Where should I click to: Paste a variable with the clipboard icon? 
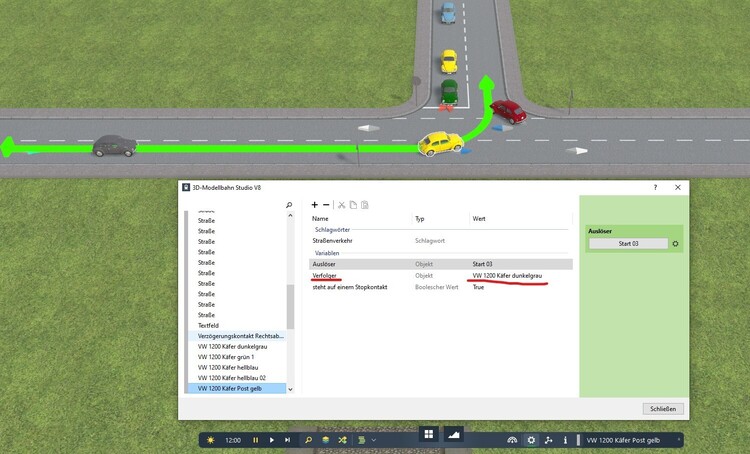(364, 205)
